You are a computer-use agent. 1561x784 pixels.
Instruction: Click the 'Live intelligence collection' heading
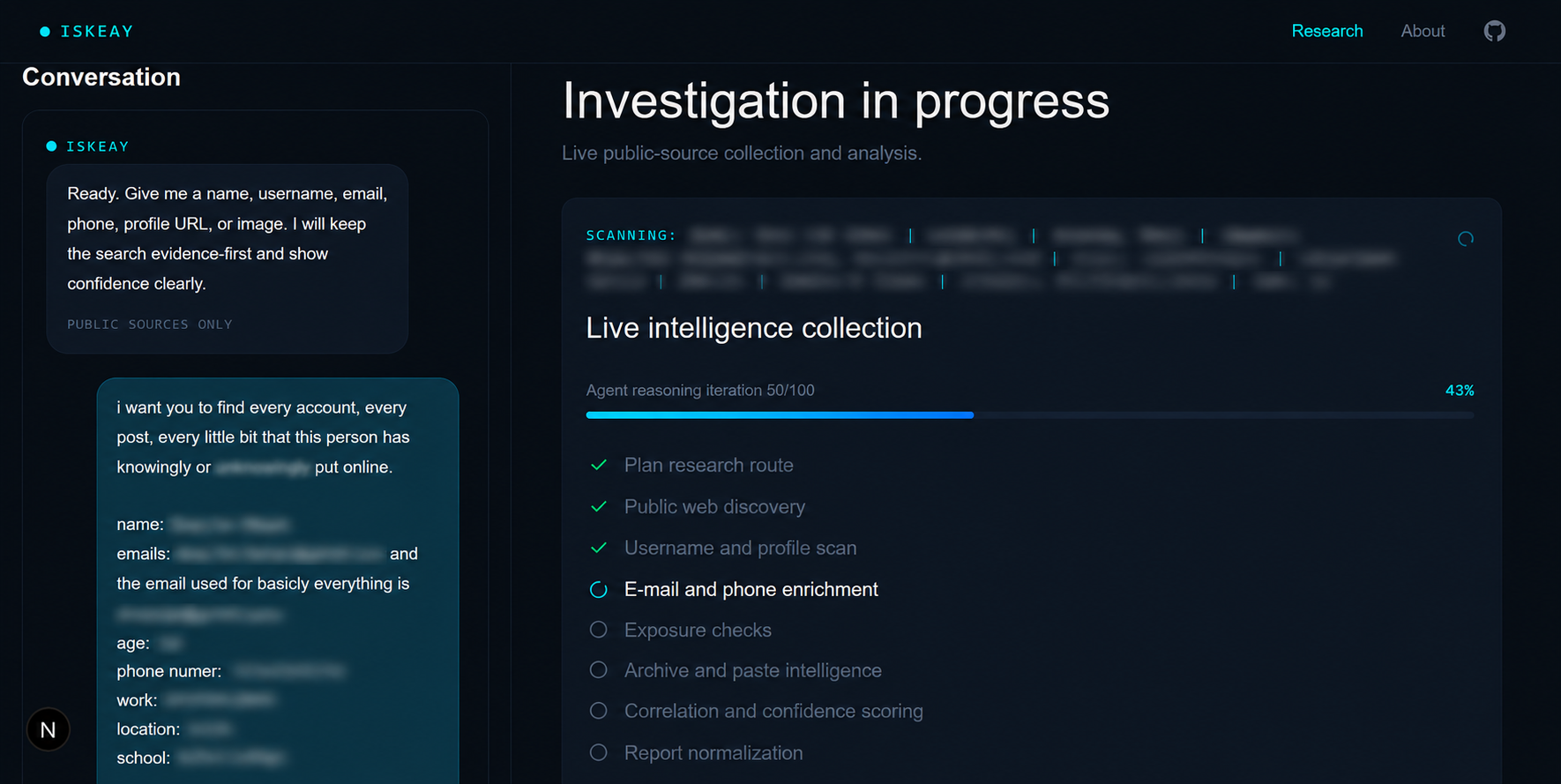[754, 328]
